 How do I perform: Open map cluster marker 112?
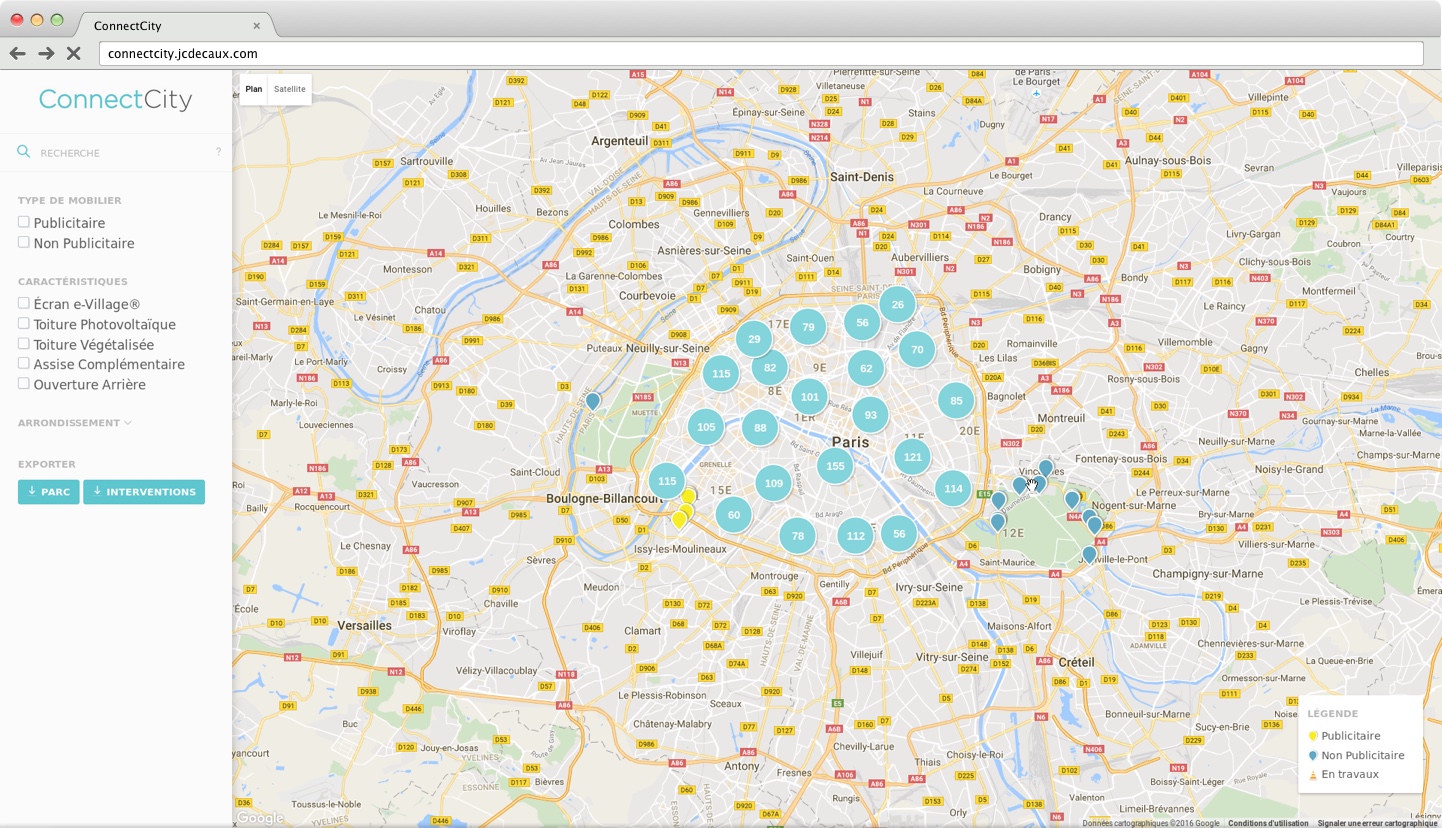(855, 536)
